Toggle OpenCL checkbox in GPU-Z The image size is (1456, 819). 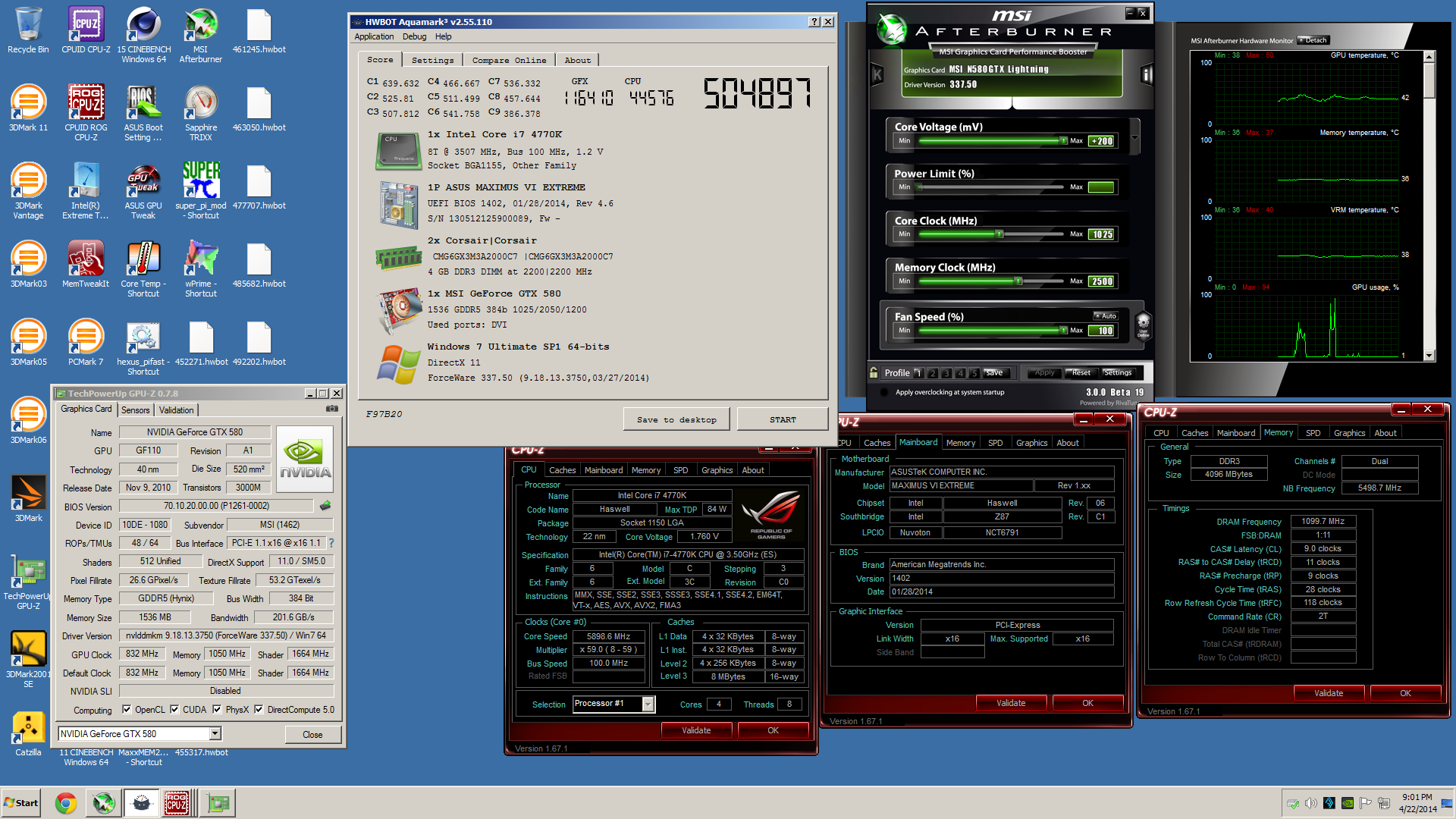127,710
